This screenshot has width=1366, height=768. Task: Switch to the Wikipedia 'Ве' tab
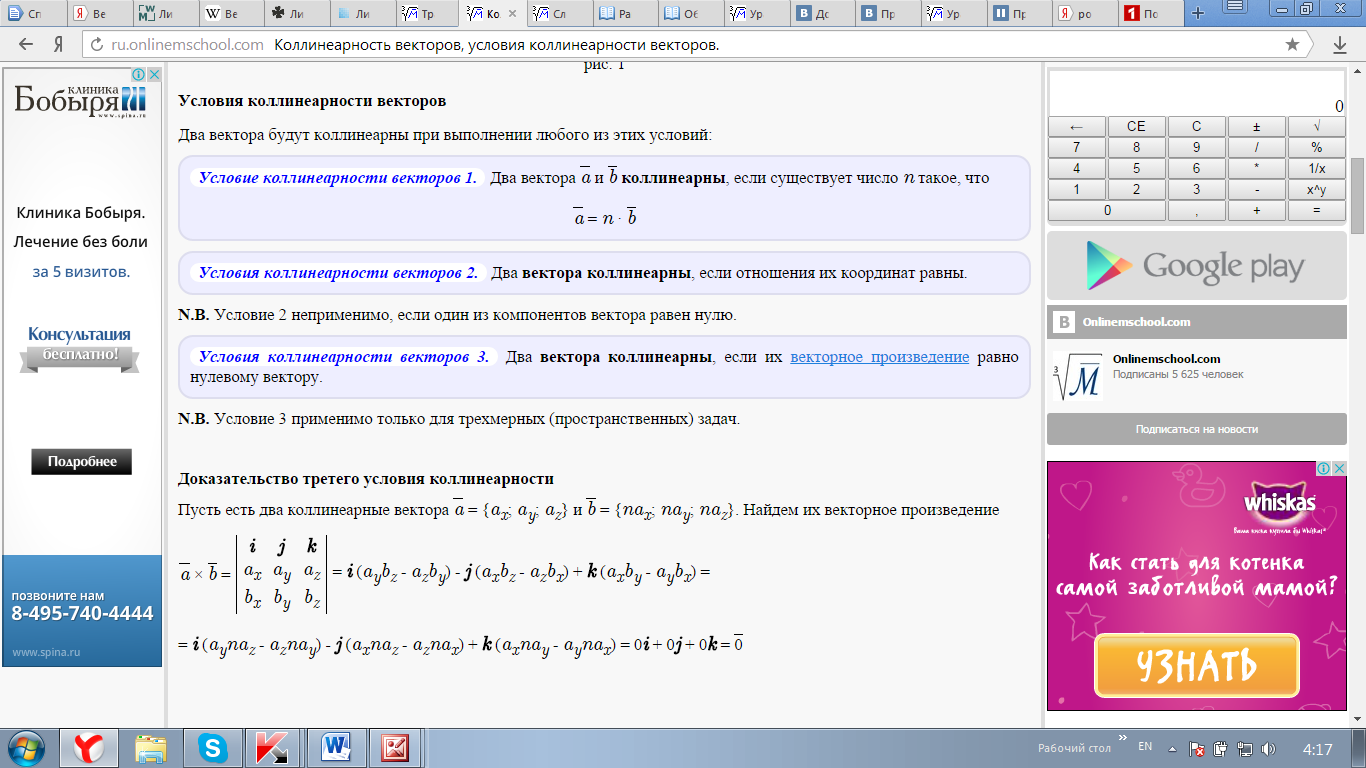click(230, 14)
